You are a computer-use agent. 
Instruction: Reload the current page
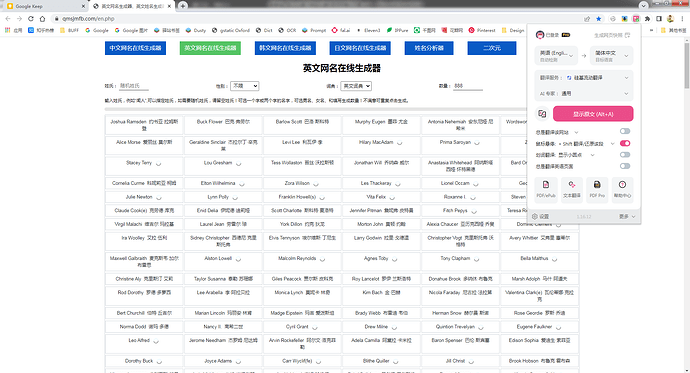coord(30,19)
